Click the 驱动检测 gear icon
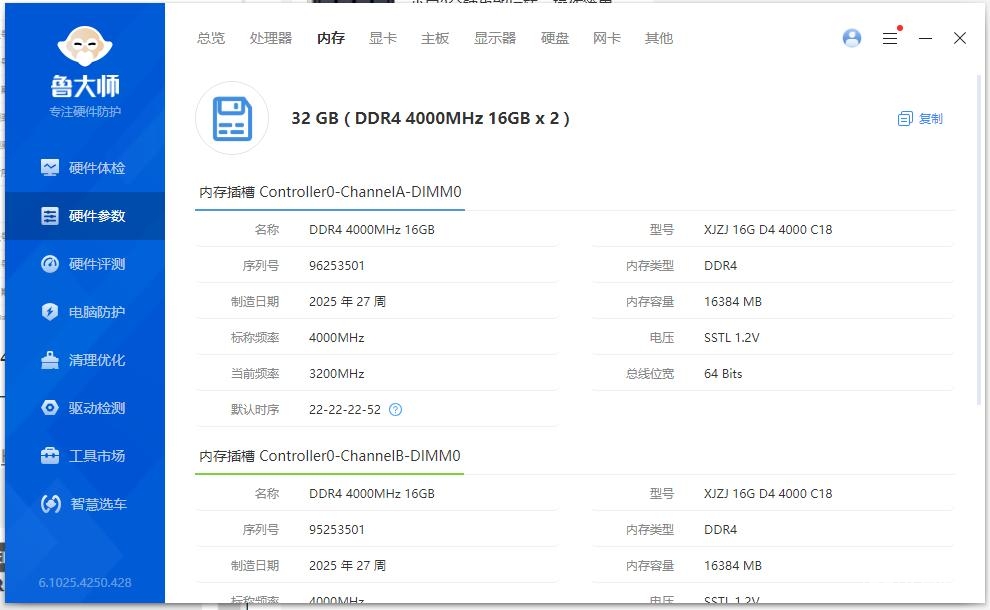The width and height of the screenshot is (990, 610). tap(50, 408)
